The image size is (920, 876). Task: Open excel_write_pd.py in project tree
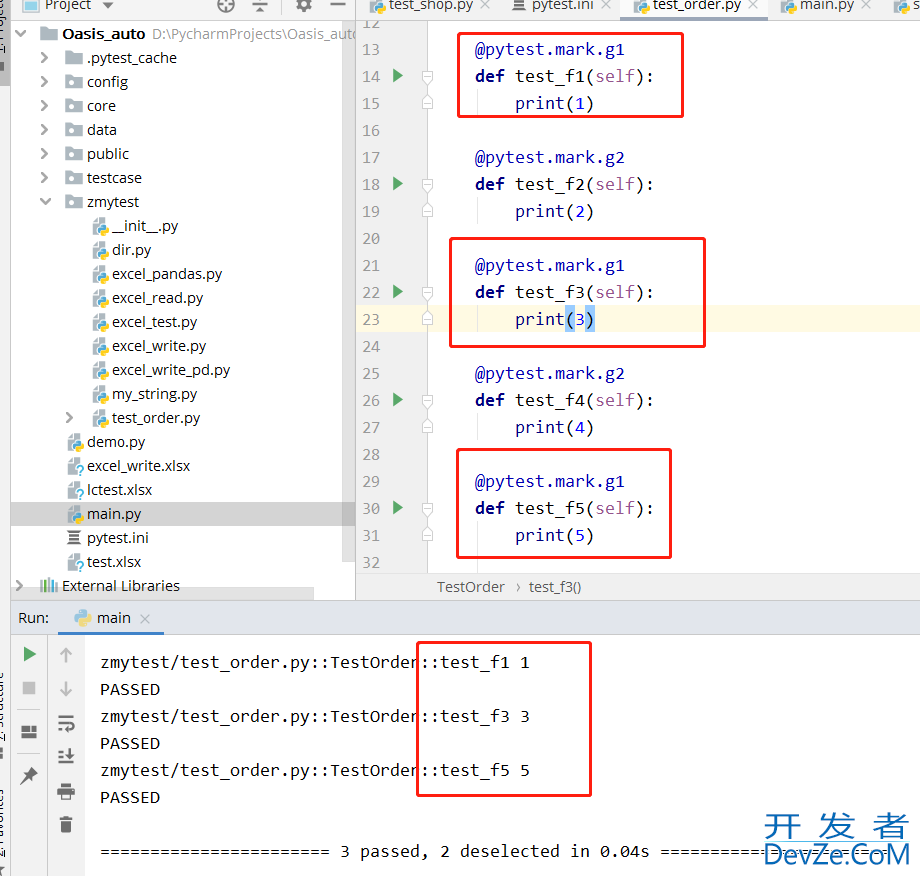(171, 370)
